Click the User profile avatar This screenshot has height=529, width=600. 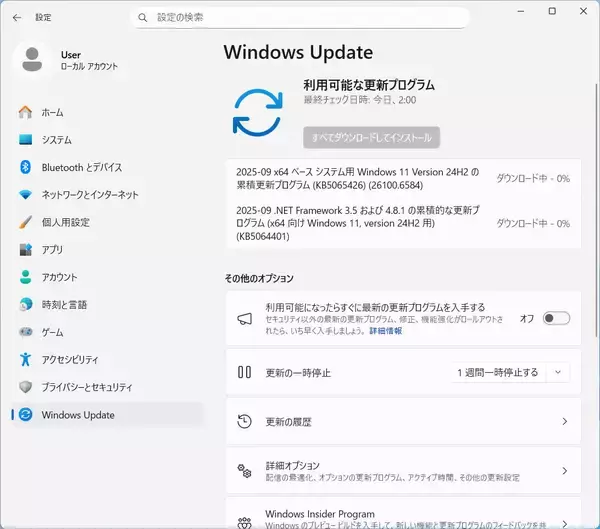pyautogui.click(x=35, y=58)
